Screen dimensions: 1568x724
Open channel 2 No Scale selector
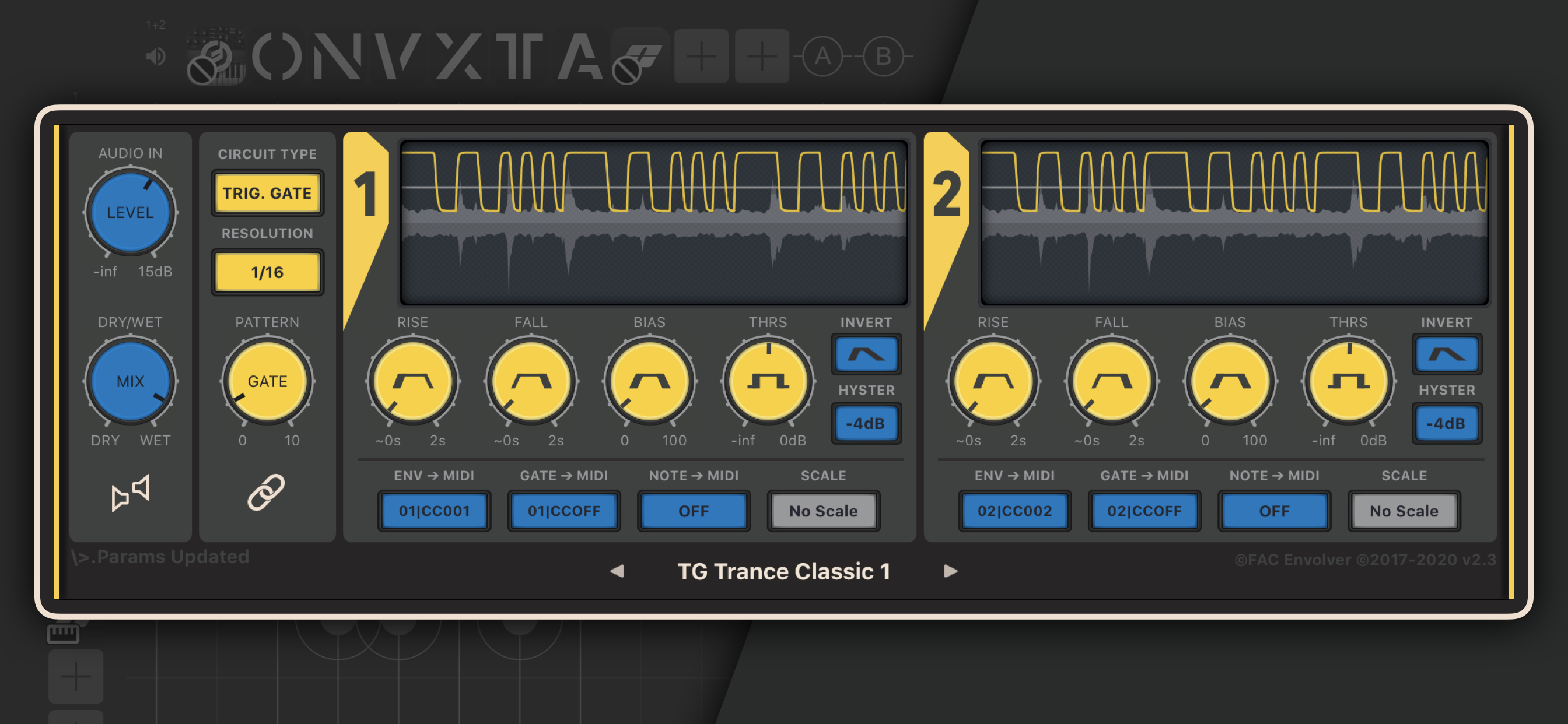1403,511
